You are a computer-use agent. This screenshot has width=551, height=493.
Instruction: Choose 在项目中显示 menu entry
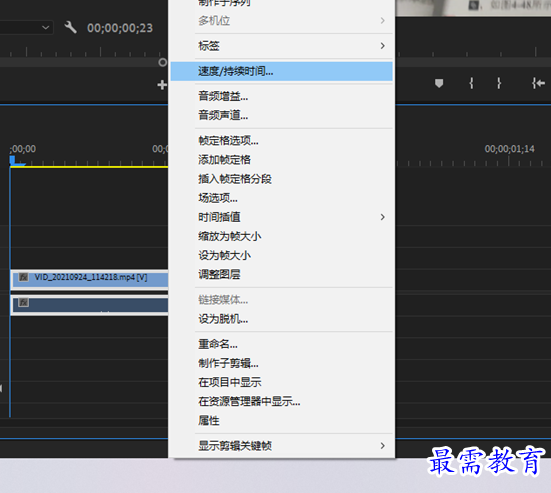tap(281, 382)
